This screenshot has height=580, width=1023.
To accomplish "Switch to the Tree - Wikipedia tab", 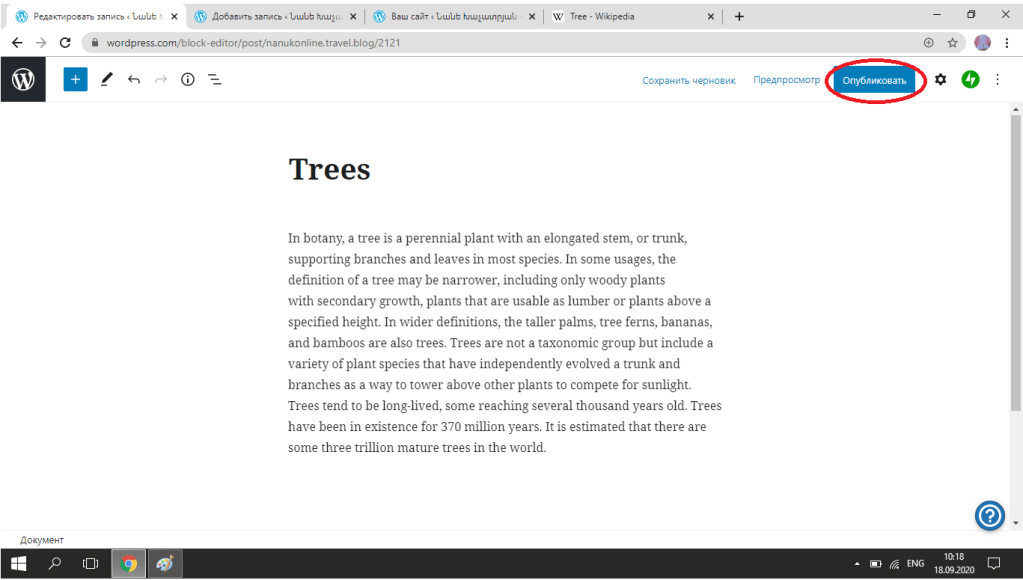I will [630, 17].
